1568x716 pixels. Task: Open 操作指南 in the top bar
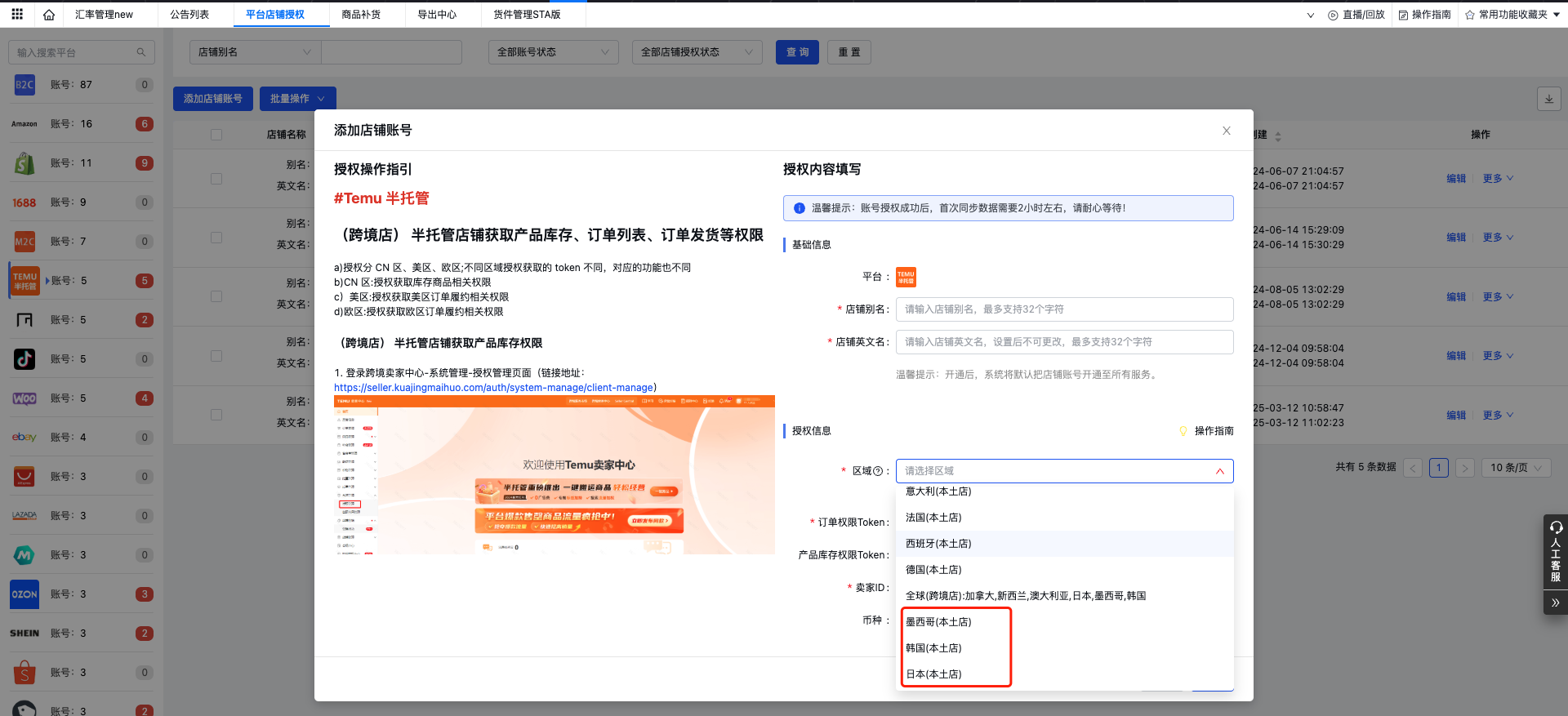(1425, 15)
